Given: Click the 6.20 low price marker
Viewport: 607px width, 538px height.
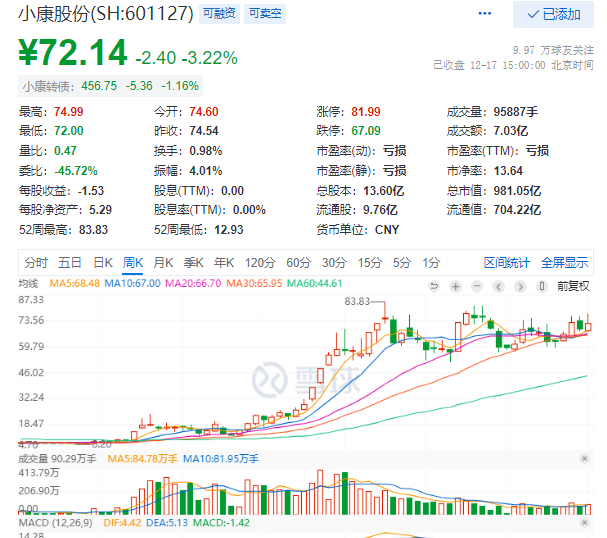Looking at the screenshot, I should tap(101, 444).
